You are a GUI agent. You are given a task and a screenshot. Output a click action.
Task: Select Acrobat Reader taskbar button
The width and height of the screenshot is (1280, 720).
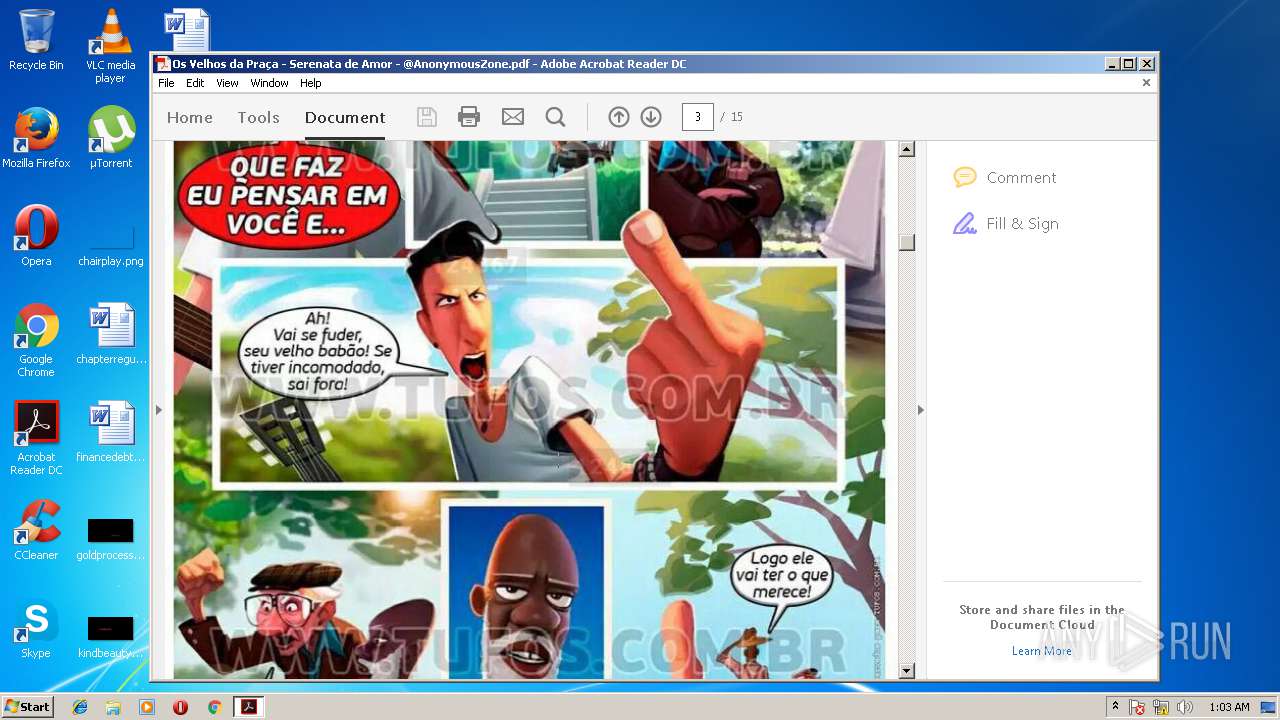248,707
